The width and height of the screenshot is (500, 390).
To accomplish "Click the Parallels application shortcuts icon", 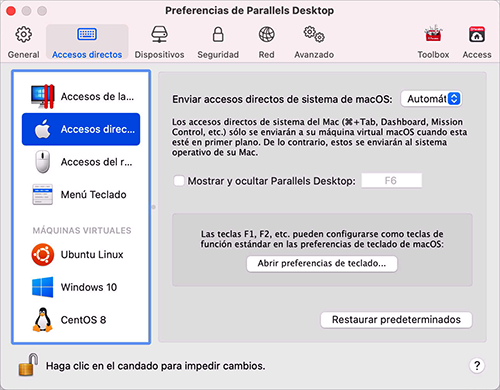I will coord(43,97).
